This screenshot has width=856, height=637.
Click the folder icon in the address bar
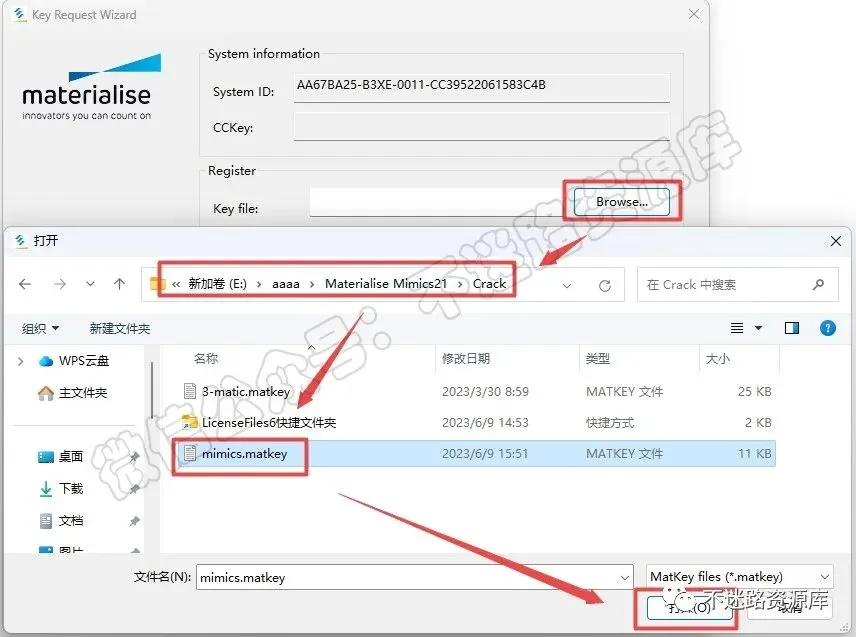(157, 284)
